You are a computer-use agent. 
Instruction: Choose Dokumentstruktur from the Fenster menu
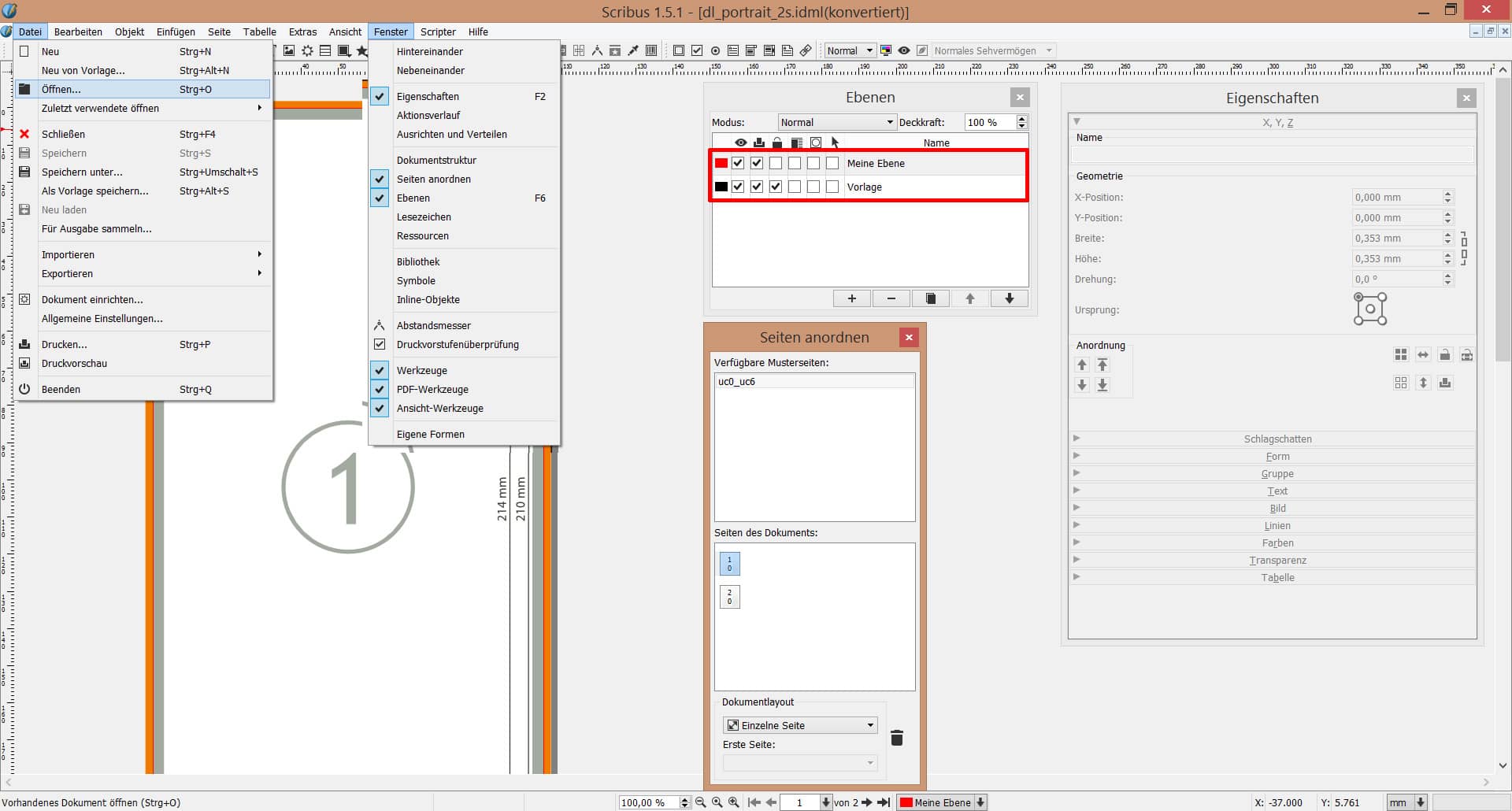pos(436,160)
